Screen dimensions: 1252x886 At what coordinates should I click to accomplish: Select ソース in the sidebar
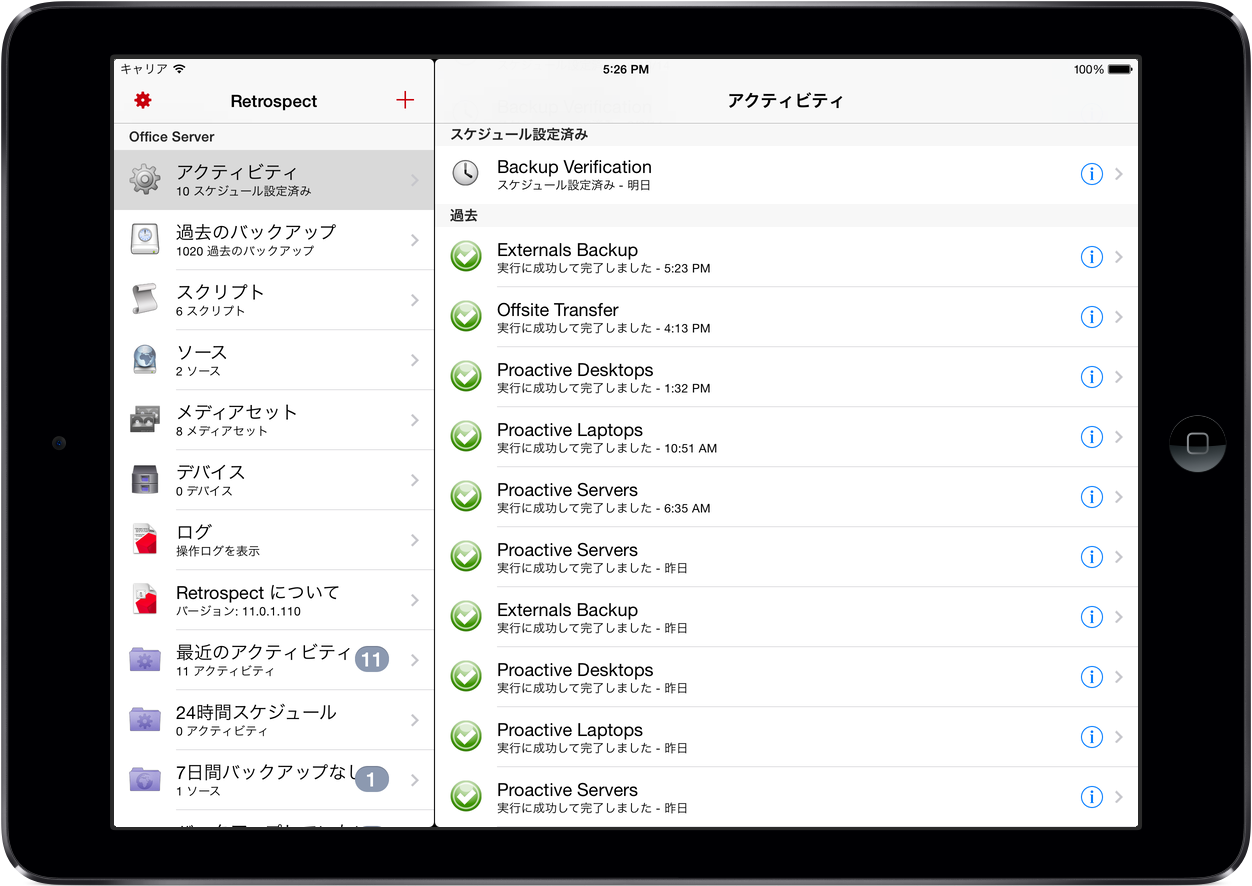click(274, 360)
